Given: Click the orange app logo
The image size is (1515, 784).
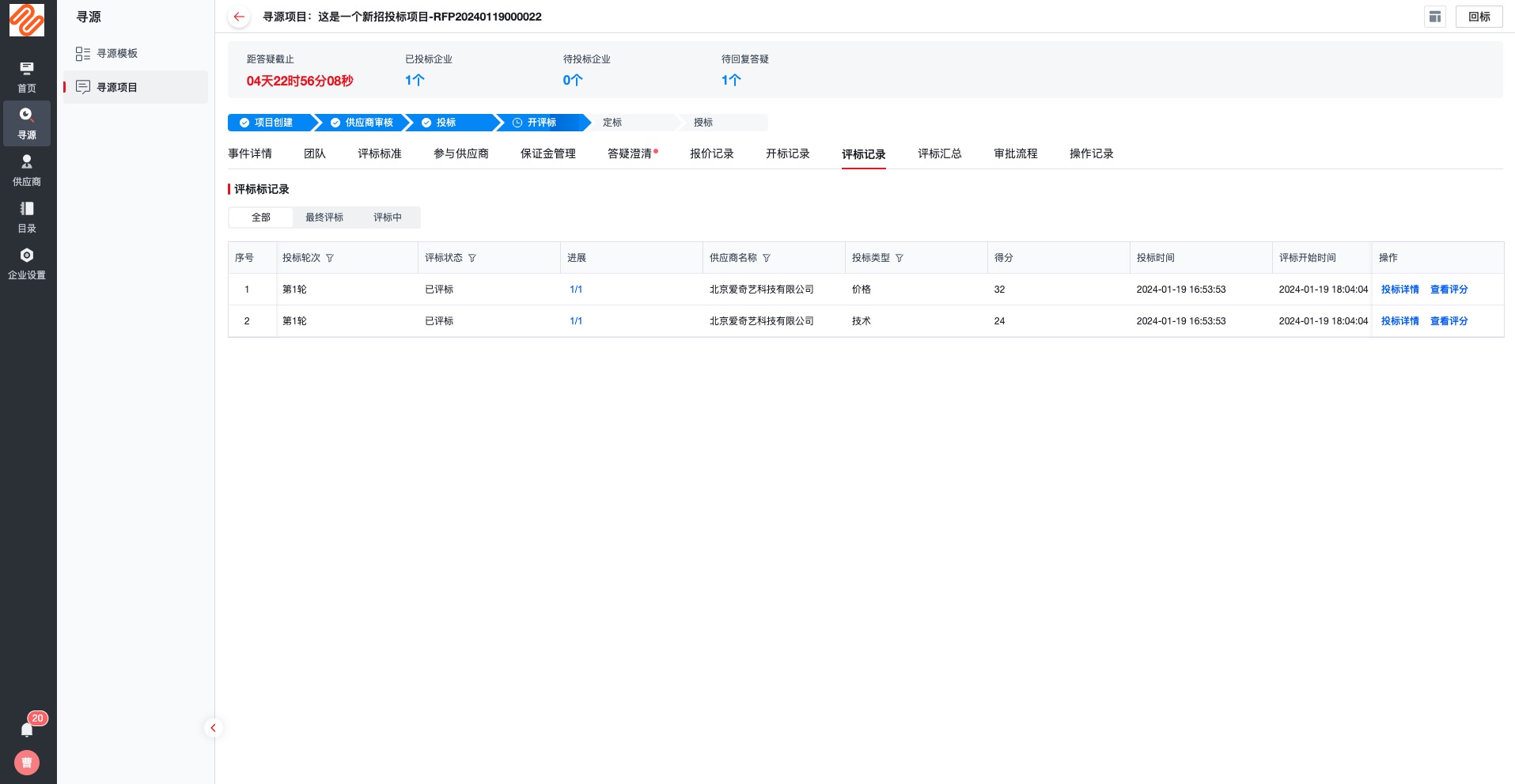Looking at the screenshot, I should click(x=27, y=20).
